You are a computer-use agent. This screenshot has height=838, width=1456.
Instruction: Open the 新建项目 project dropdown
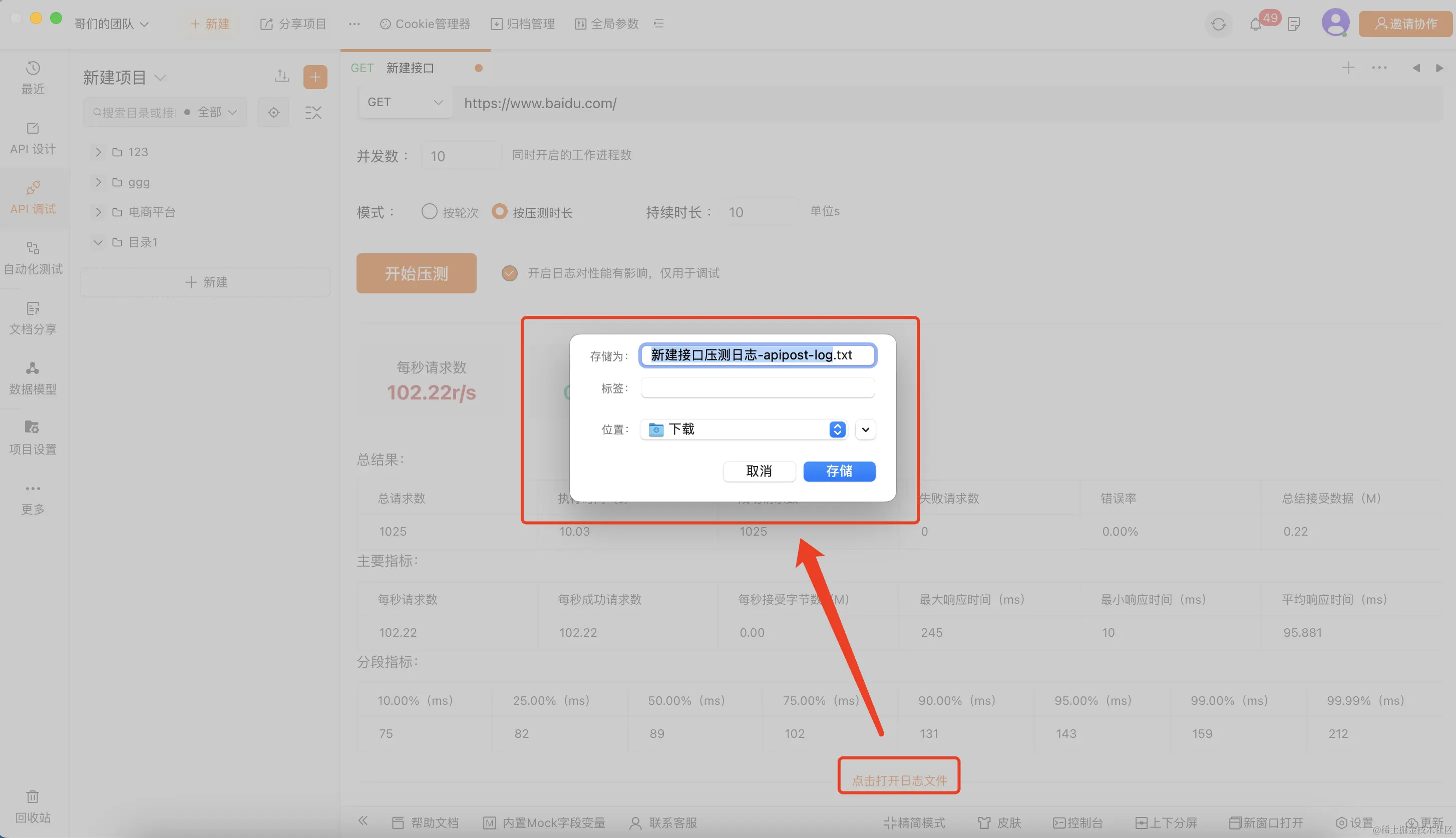click(124, 77)
